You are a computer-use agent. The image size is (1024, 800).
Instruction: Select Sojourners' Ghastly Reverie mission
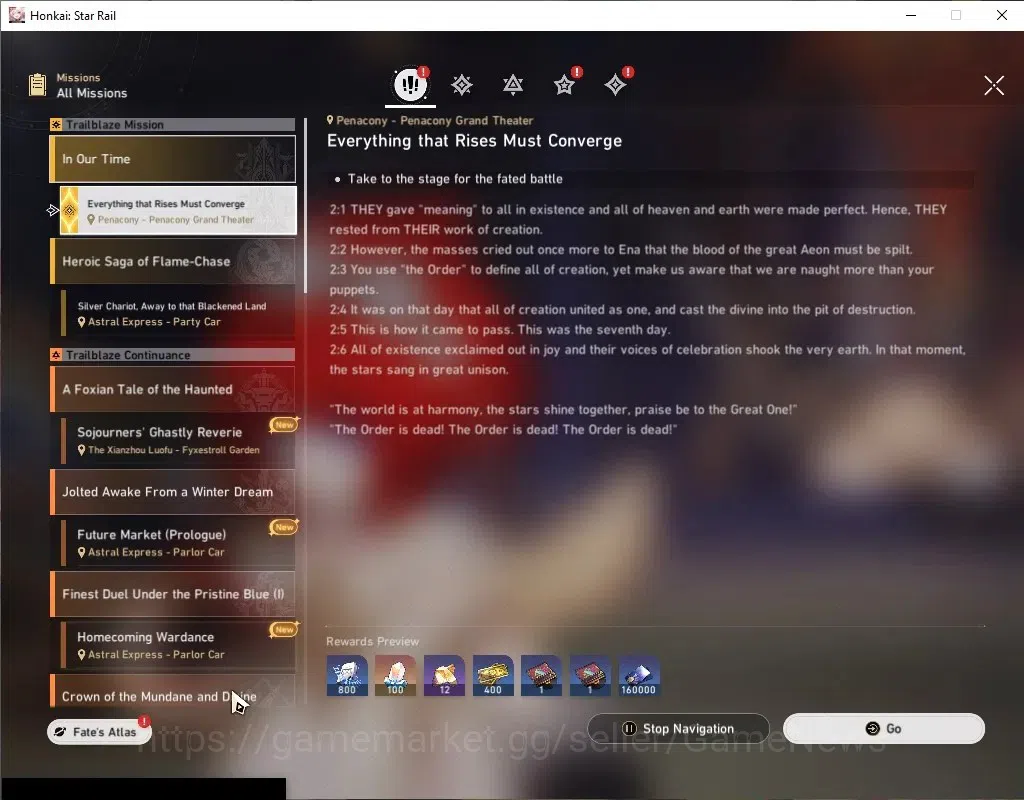(x=178, y=440)
